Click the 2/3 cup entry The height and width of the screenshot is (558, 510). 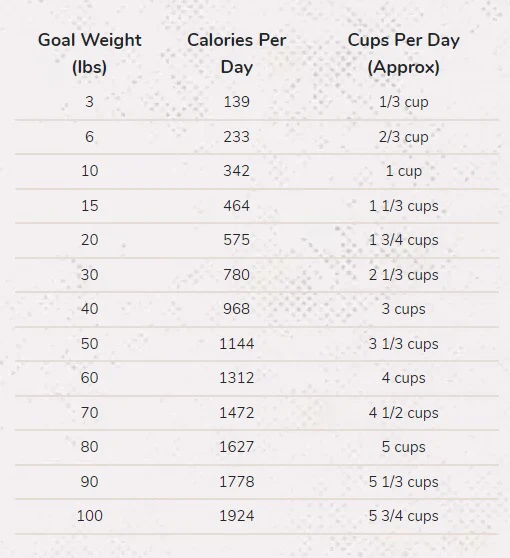pos(404,137)
